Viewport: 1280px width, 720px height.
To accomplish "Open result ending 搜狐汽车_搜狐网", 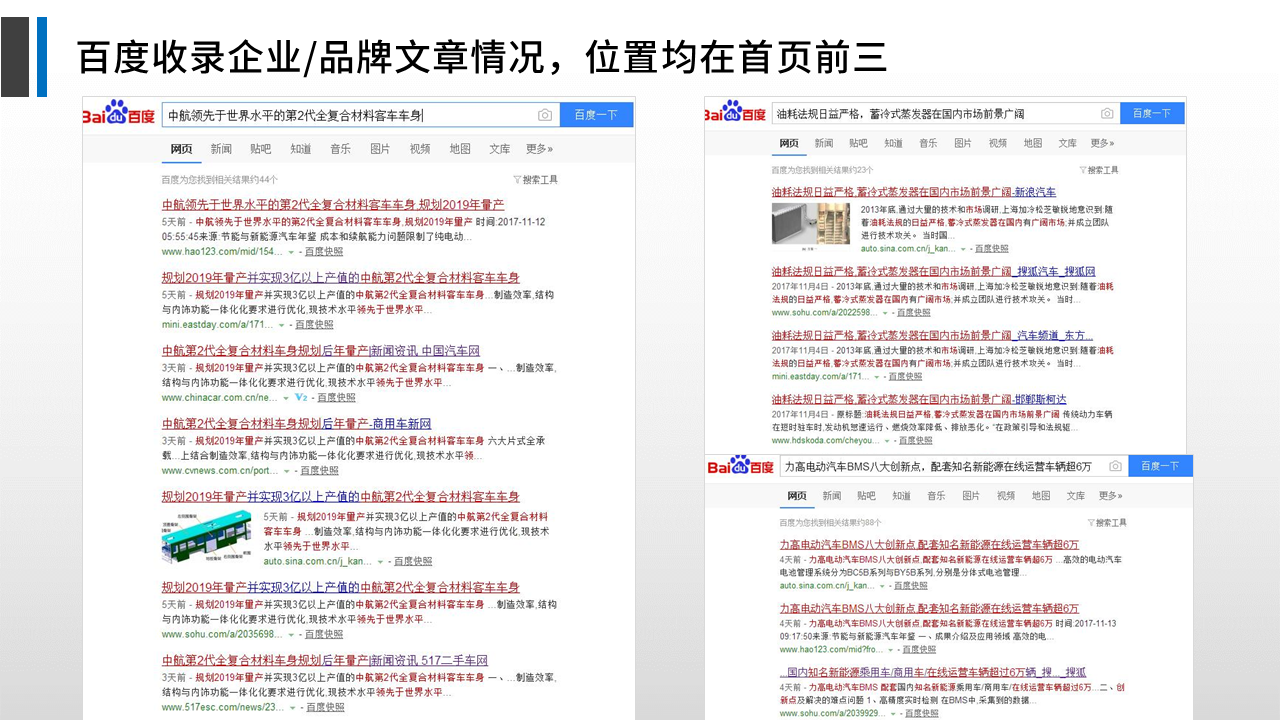I will (933, 271).
